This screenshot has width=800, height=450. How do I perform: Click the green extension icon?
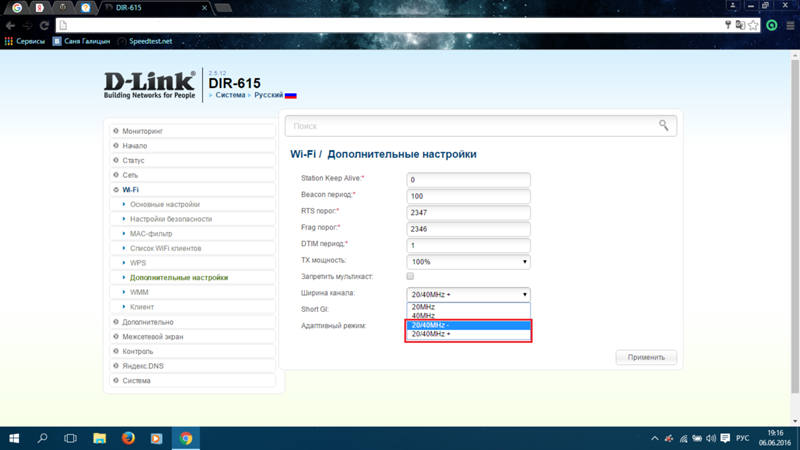[772, 26]
